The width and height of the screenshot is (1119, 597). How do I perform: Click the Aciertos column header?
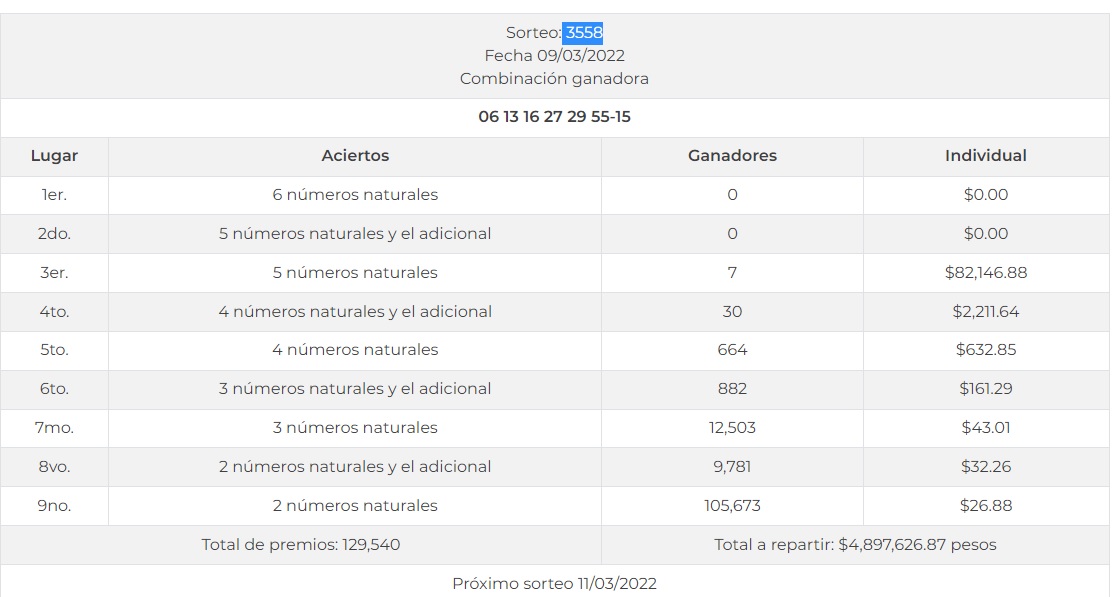(355, 156)
